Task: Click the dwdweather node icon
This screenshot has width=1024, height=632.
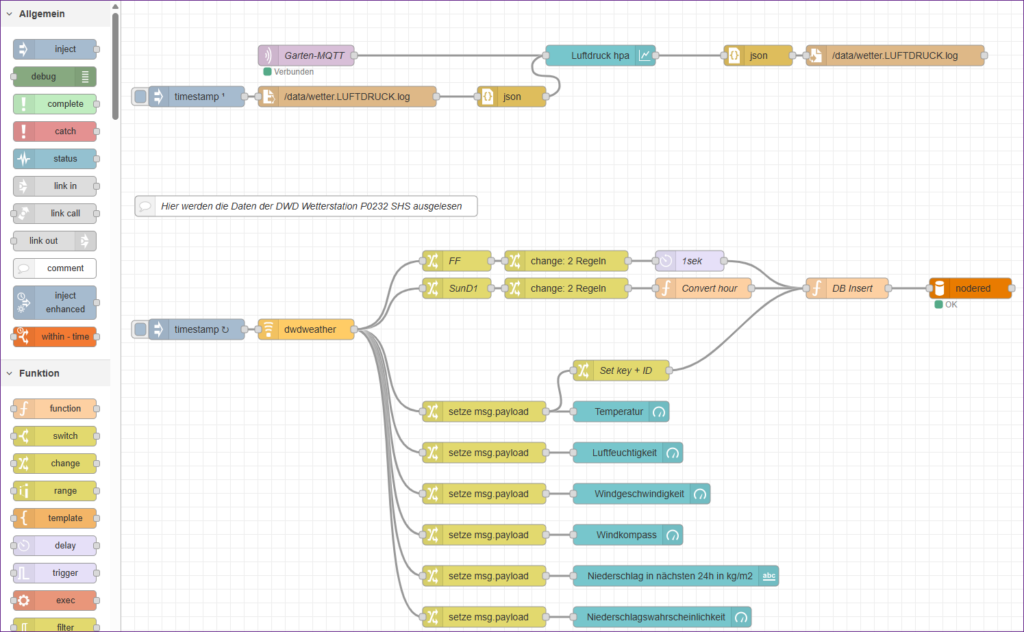Action: point(268,329)
